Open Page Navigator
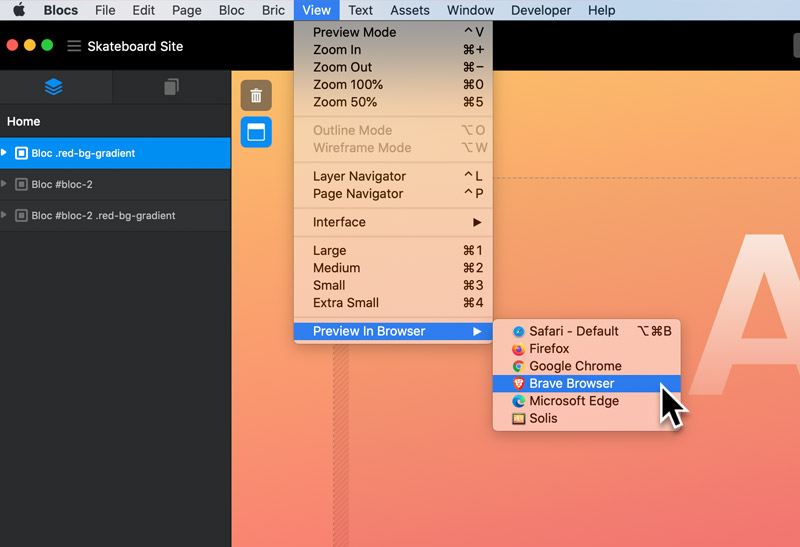Viewport: 800px width, 547px height. 393,193
